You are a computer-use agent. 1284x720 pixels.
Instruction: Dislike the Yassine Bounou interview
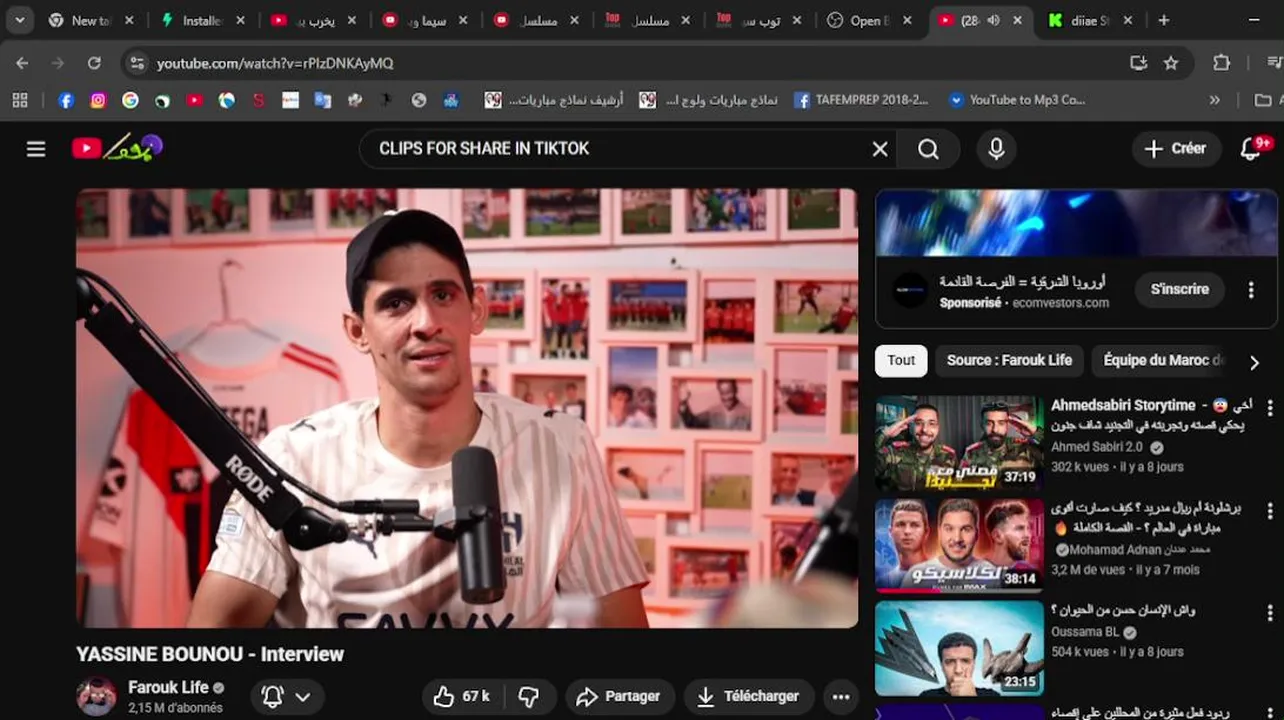point(530,697)
